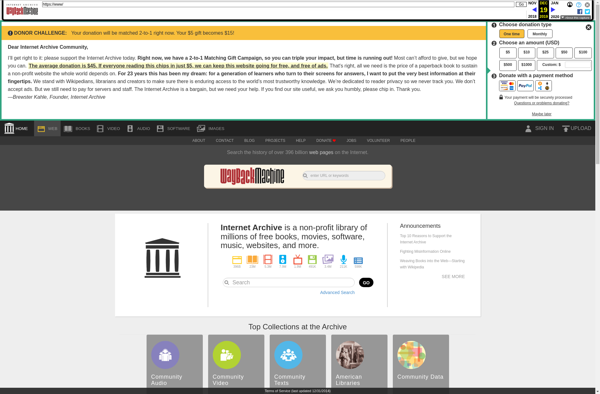Click the Upload icon
Image resolution: width=600 pixels, height=394 pixels.
click(566, 129)
